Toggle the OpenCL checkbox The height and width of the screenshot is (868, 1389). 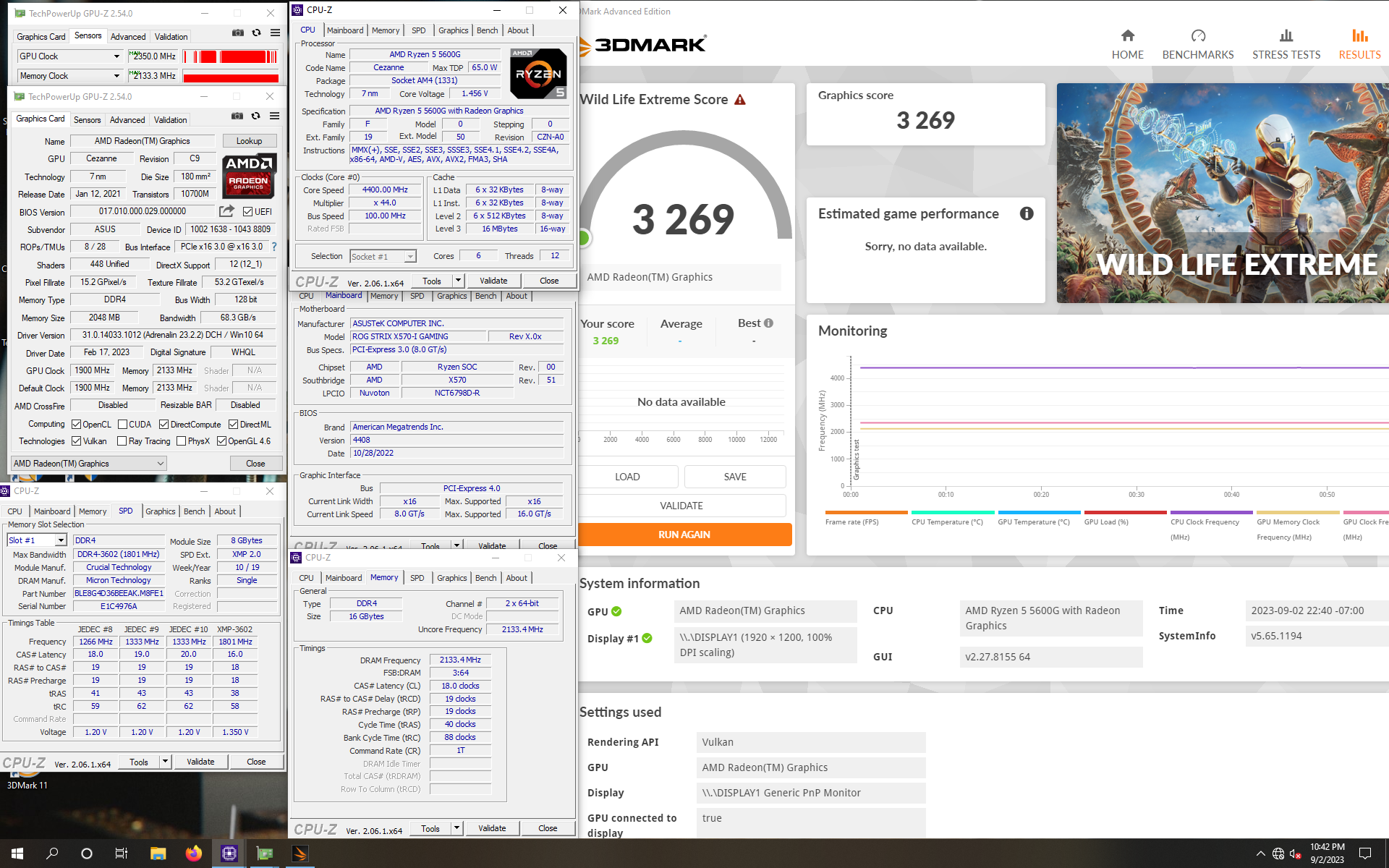pos(77,425)
